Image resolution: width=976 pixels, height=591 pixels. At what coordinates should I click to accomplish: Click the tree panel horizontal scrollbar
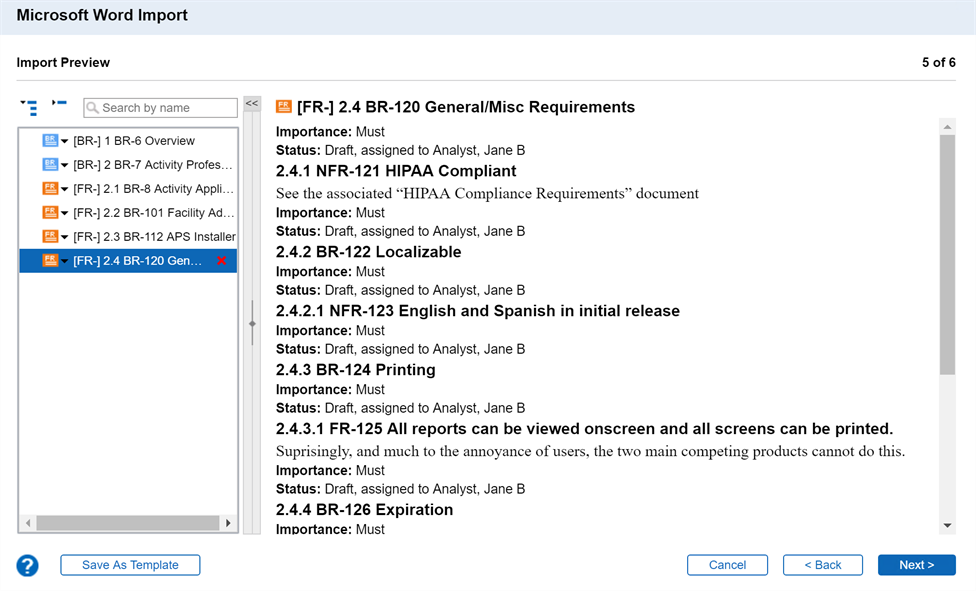coord(127,523)
